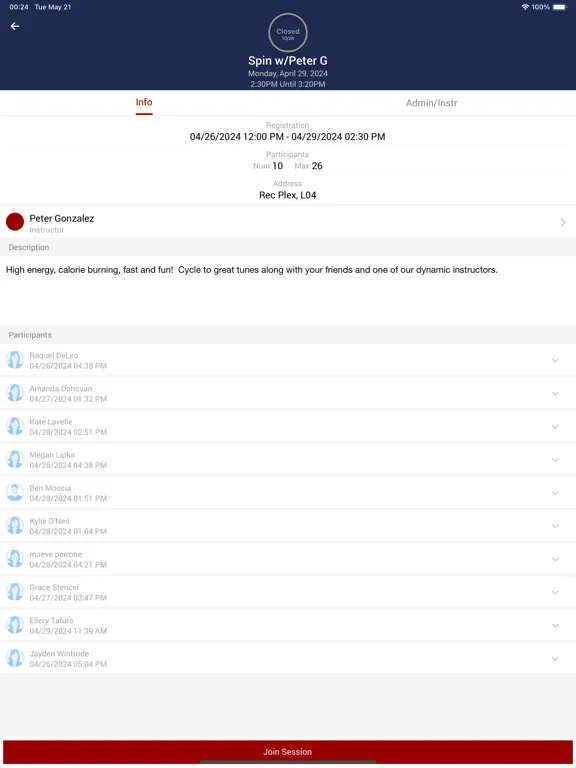Expand Kylie O'Neil's row chevron

click(x=555, y=526)
